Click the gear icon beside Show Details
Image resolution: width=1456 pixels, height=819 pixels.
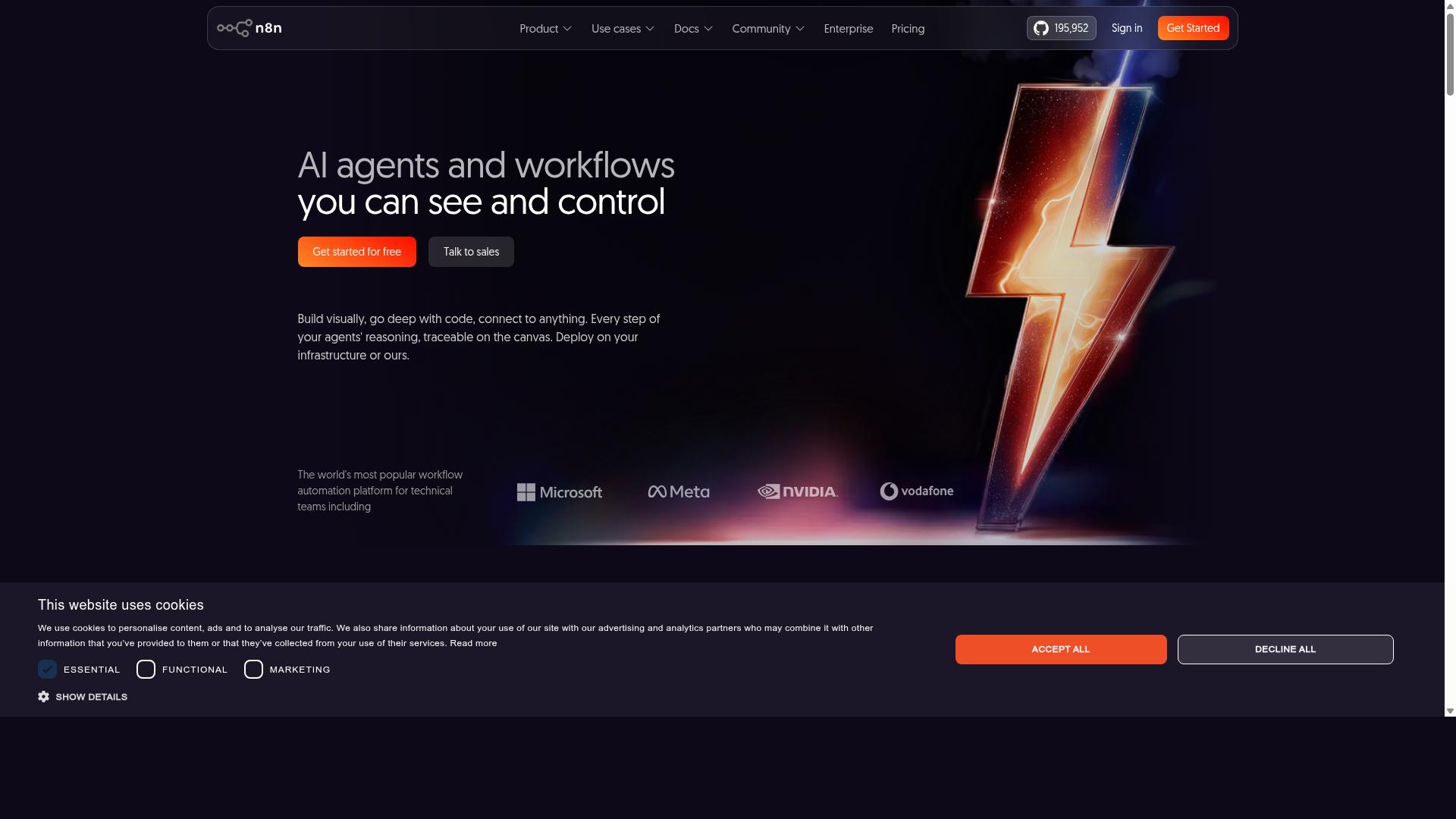[x=44, y=696]
